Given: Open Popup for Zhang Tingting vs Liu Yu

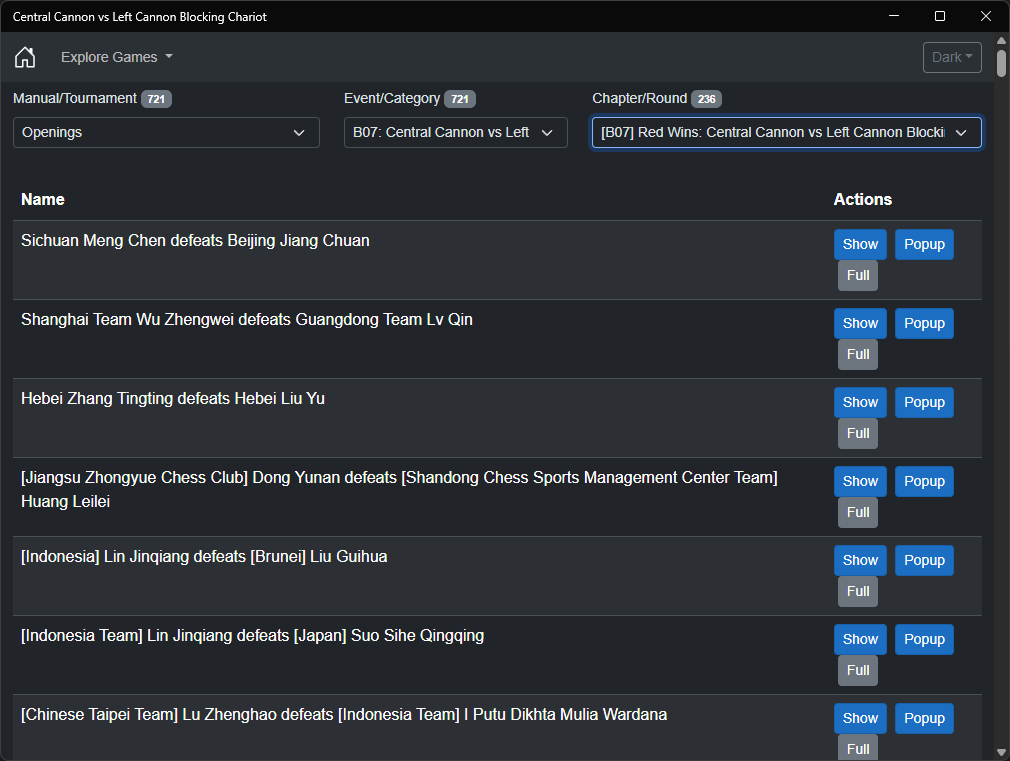Looking at the screenshot, I should point(924,402).
